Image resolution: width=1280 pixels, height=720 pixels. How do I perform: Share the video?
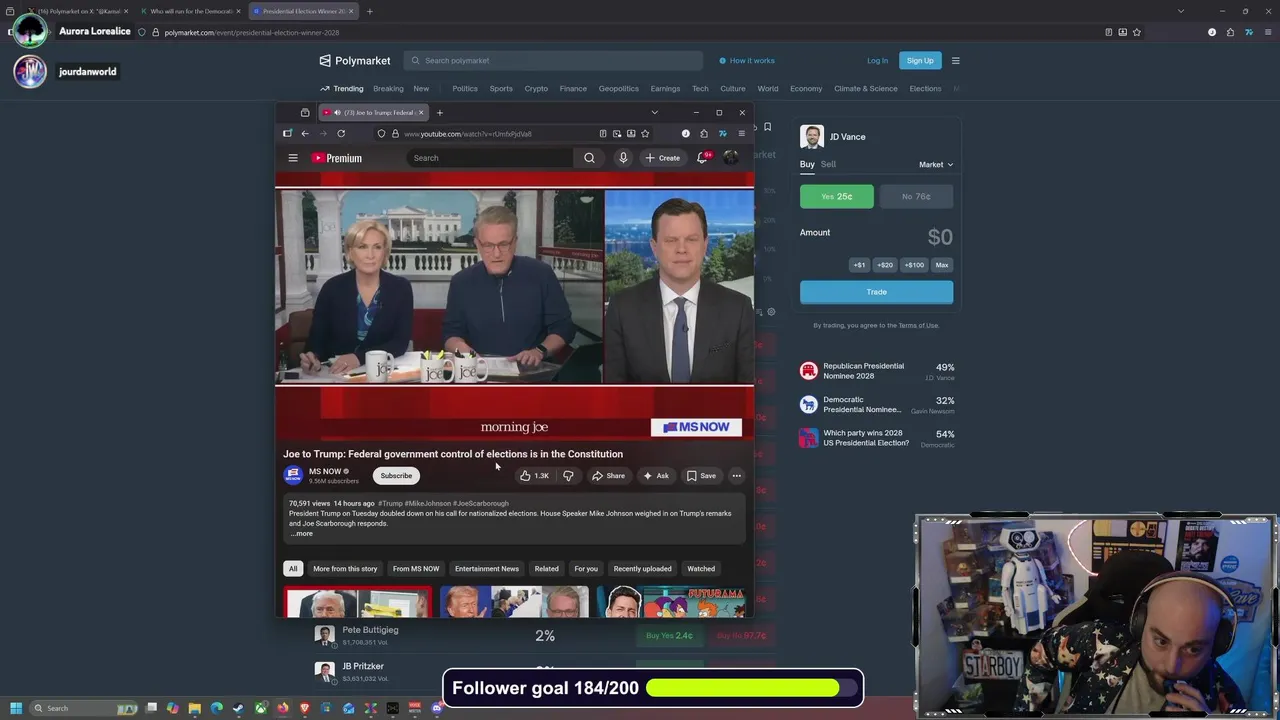608,476
